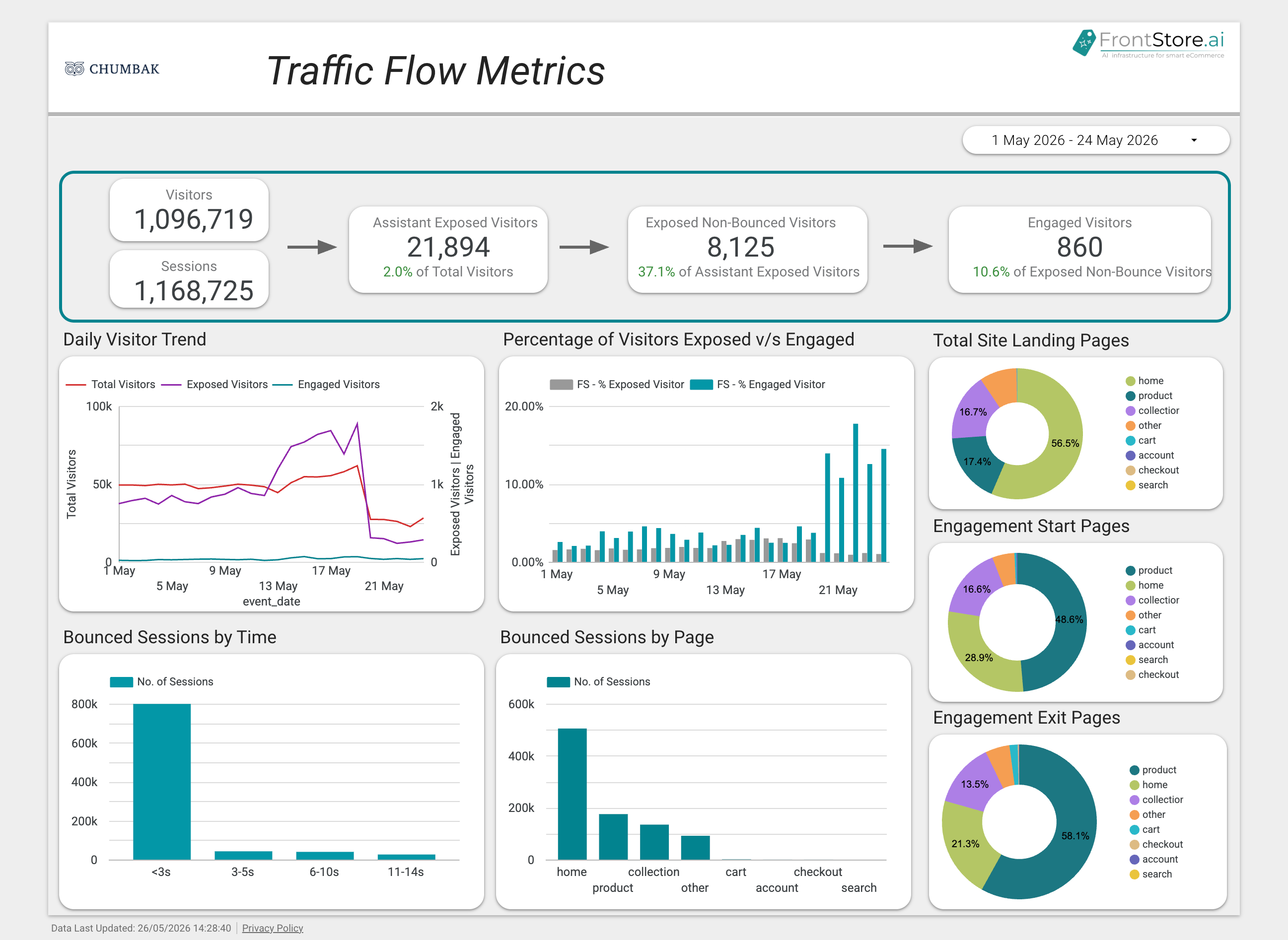
Task: Click the Chumbak owl logo
Action: pyautogui.click(x=112, y=69)
